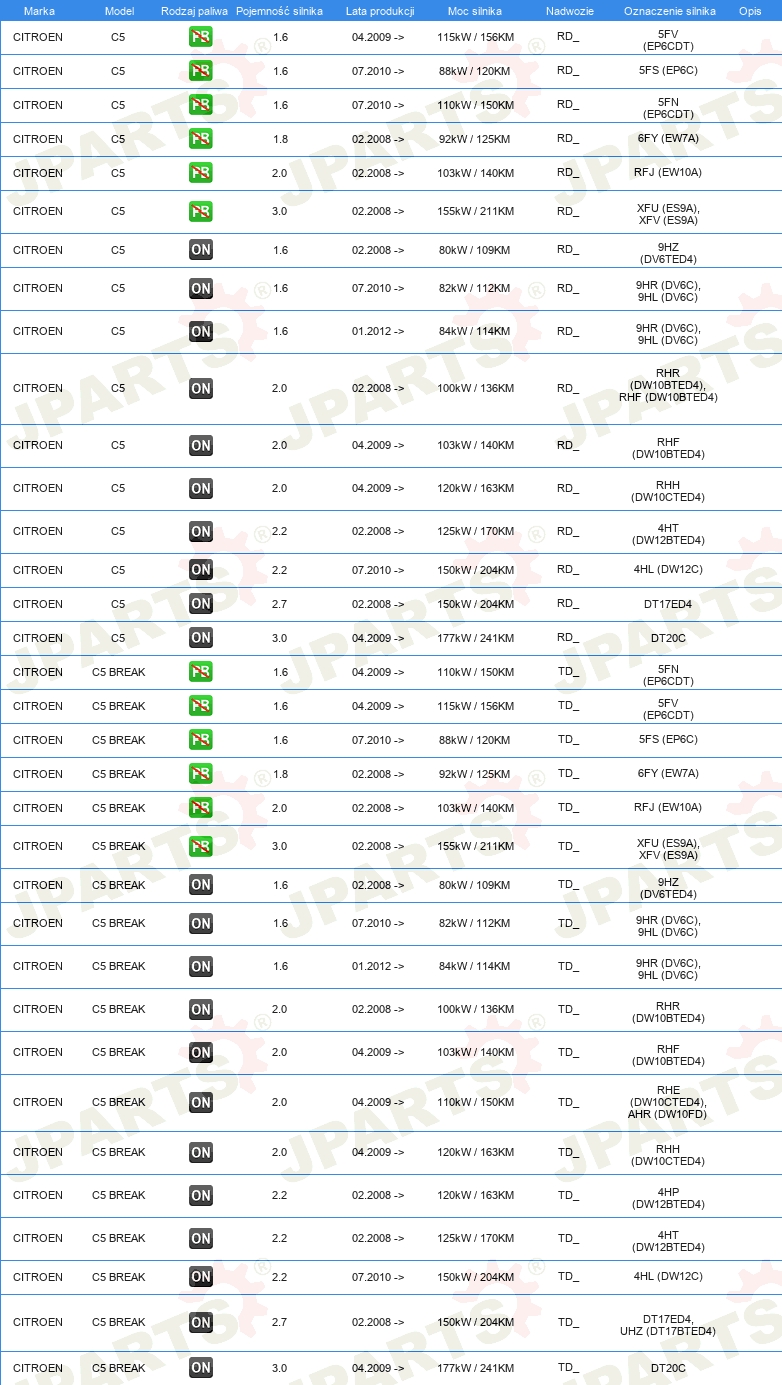Click the ON icon in C5 RD_ 125kW / 170KM row
The width and height of the screenshot is (782, 1385).
click(201, 532)
